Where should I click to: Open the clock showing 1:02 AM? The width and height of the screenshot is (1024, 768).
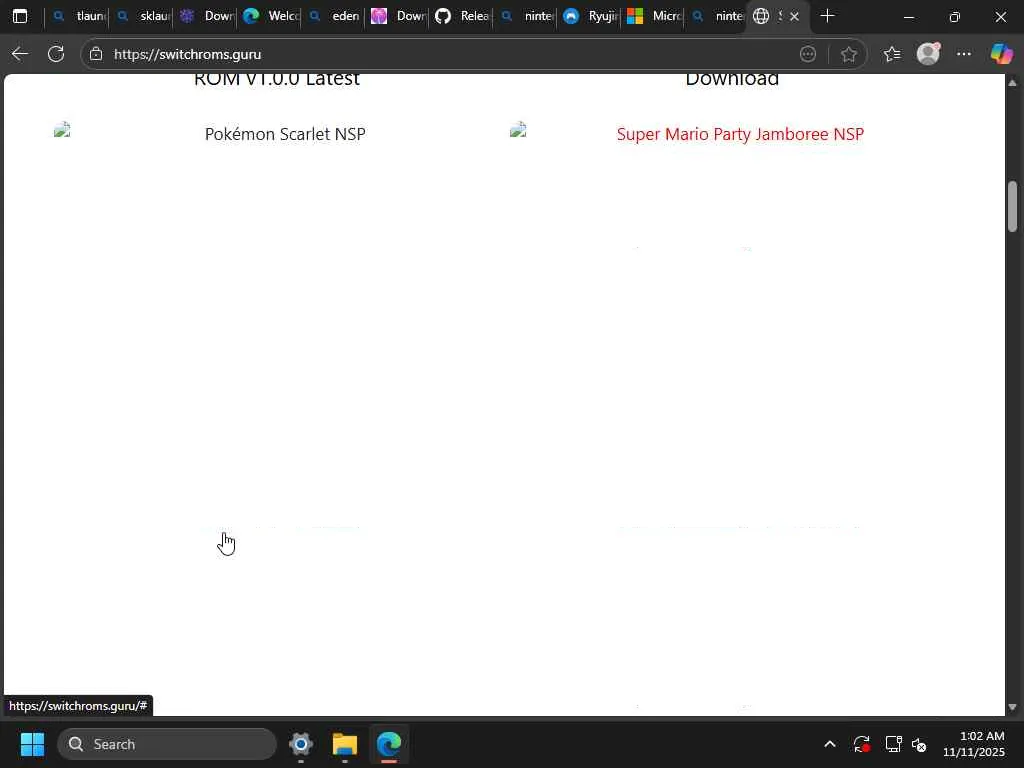tap(974, 744)
